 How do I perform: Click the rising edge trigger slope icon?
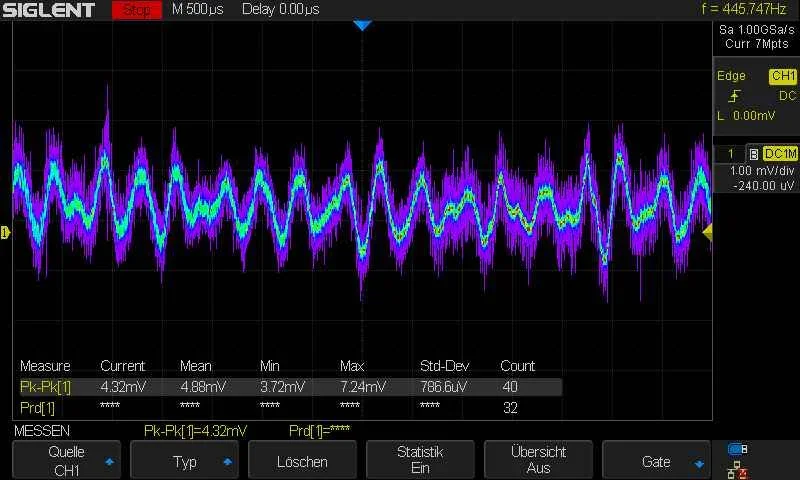tap(735, 96)
